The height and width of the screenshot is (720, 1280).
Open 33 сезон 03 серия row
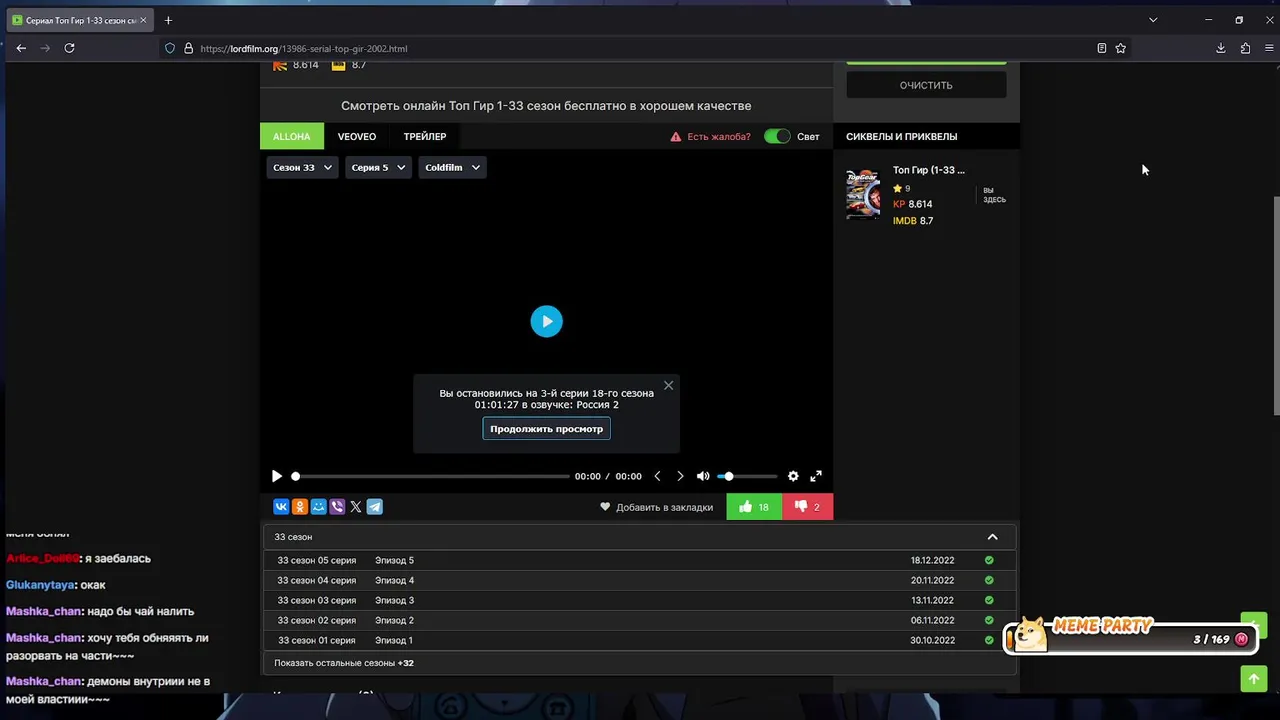coord(639,600)
